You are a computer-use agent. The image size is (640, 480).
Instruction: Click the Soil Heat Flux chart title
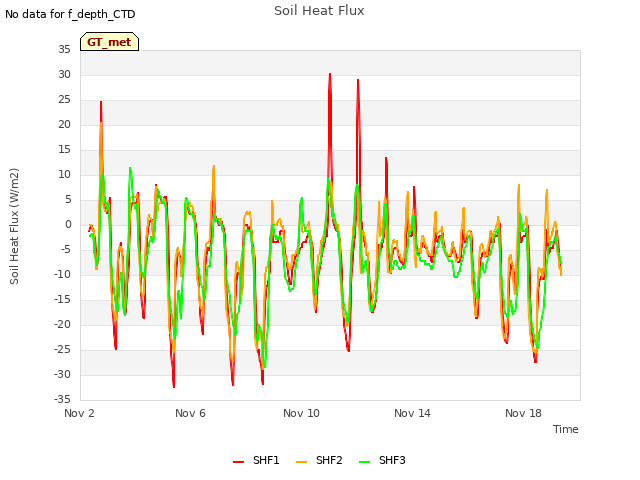tap(319, 11)
